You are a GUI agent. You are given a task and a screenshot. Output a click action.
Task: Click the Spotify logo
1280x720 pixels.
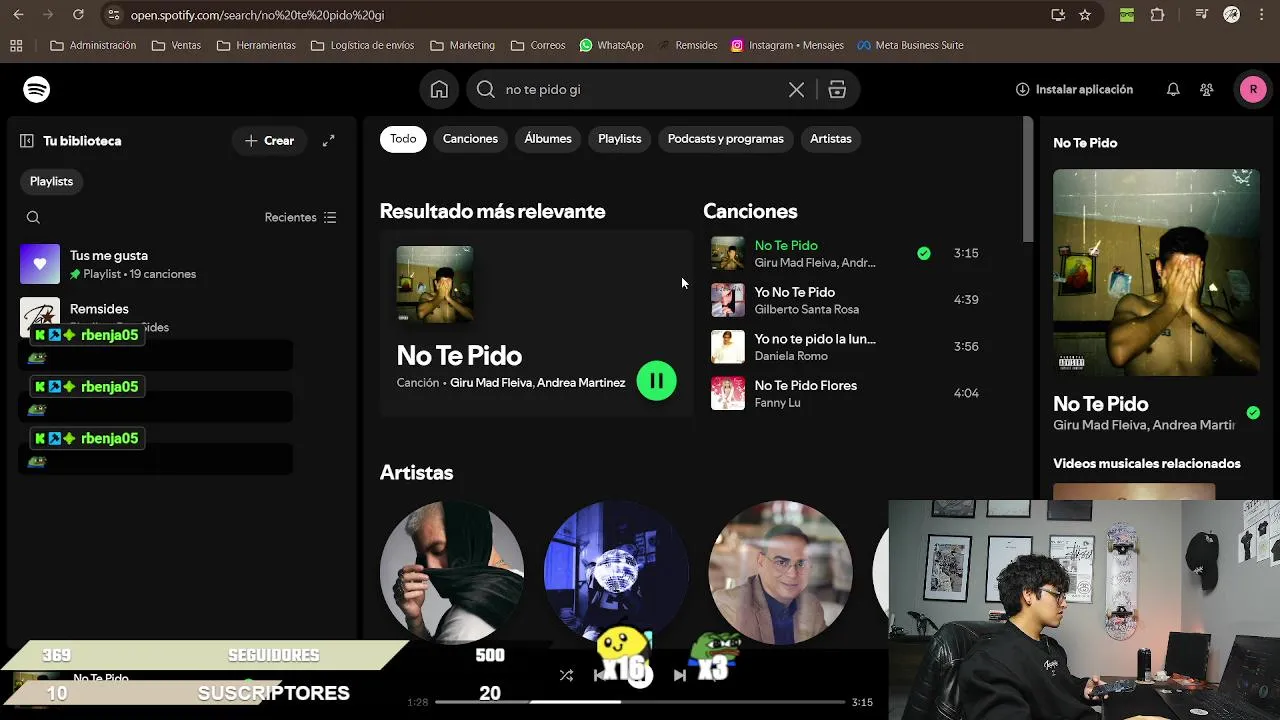coord(37,90)
